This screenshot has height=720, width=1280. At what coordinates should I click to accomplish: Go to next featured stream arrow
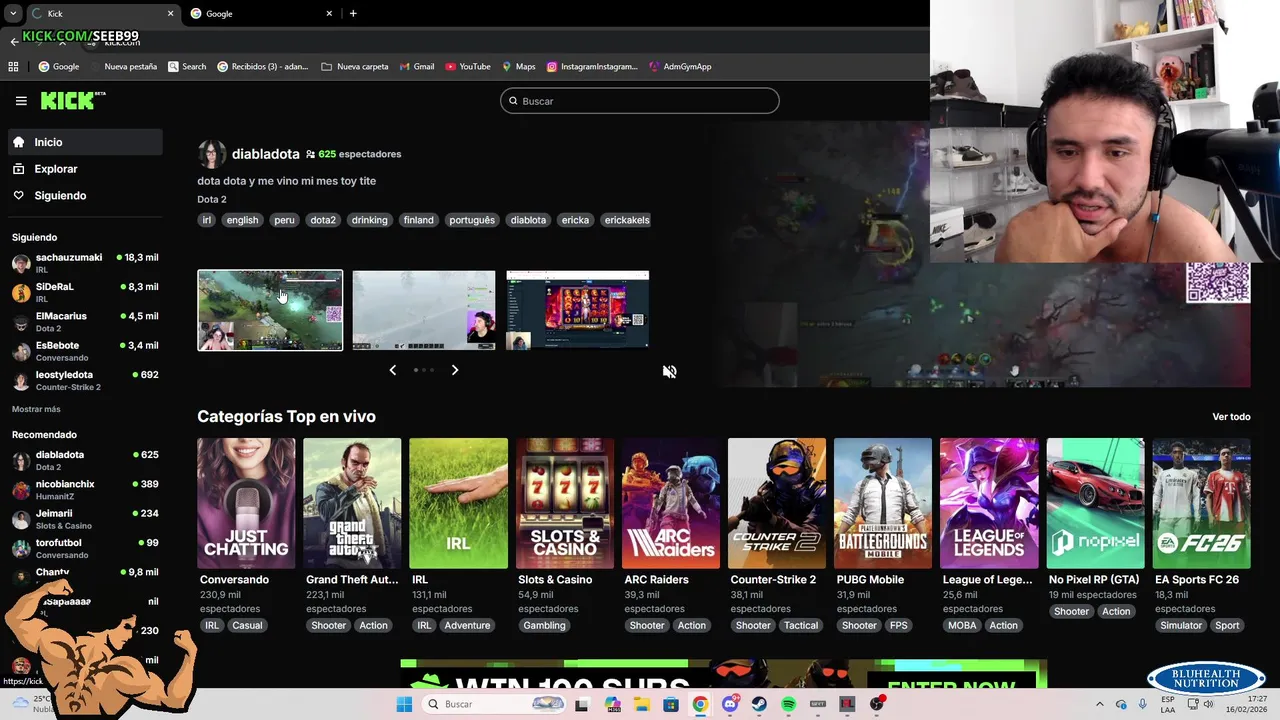[x=455, y=370]
